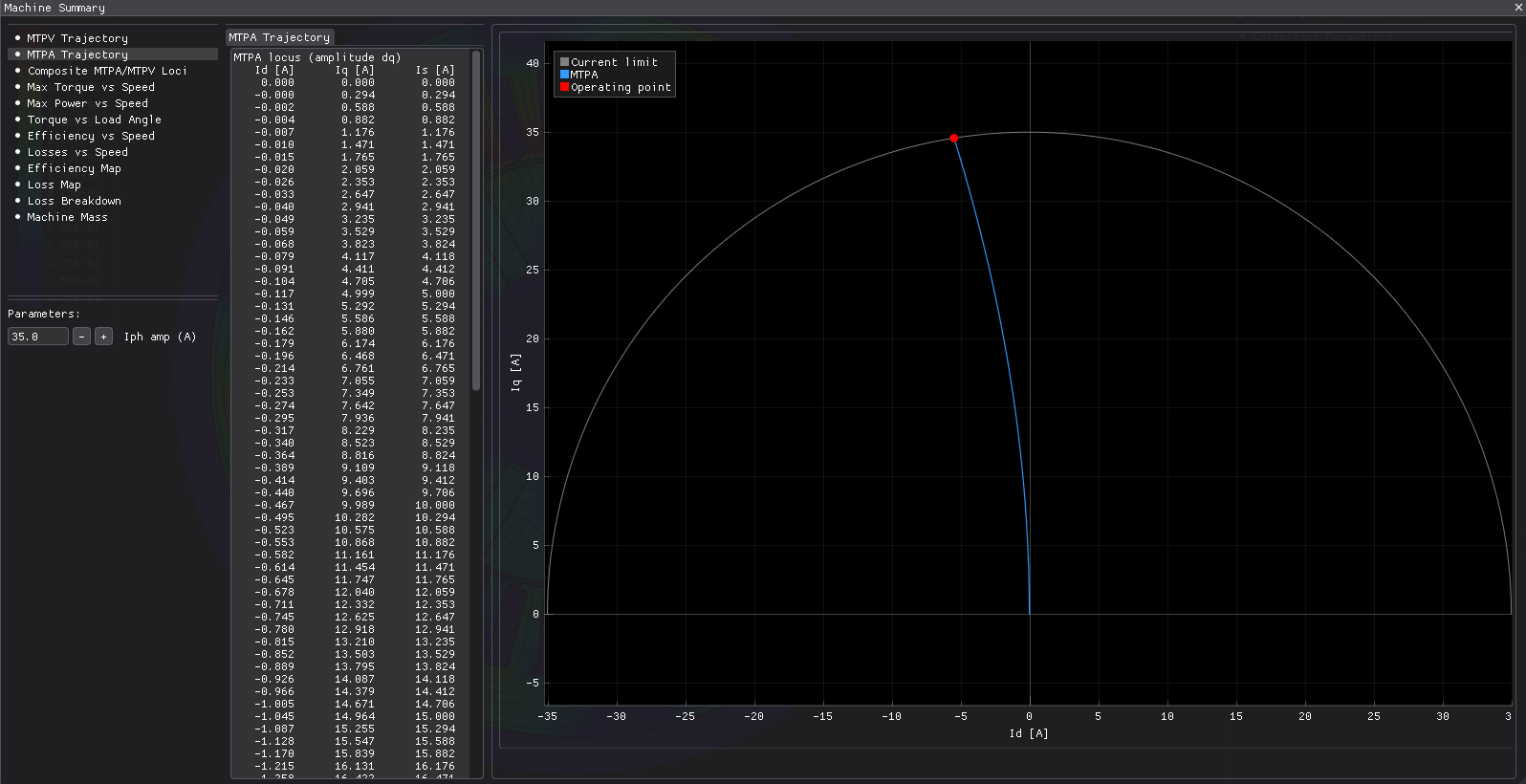
Task: Select Is value 10.000 in table
Action: (x=435, y=505)
